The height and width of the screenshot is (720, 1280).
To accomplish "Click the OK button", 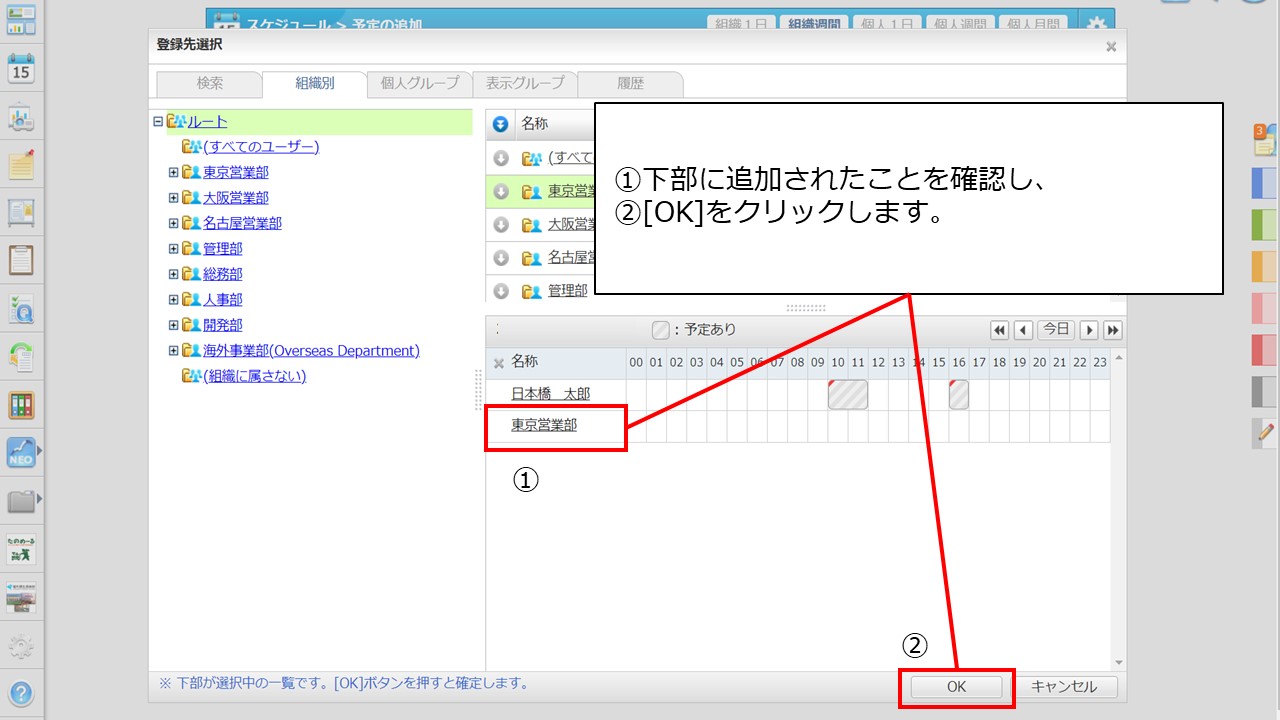I will click(x=956, y=687).
